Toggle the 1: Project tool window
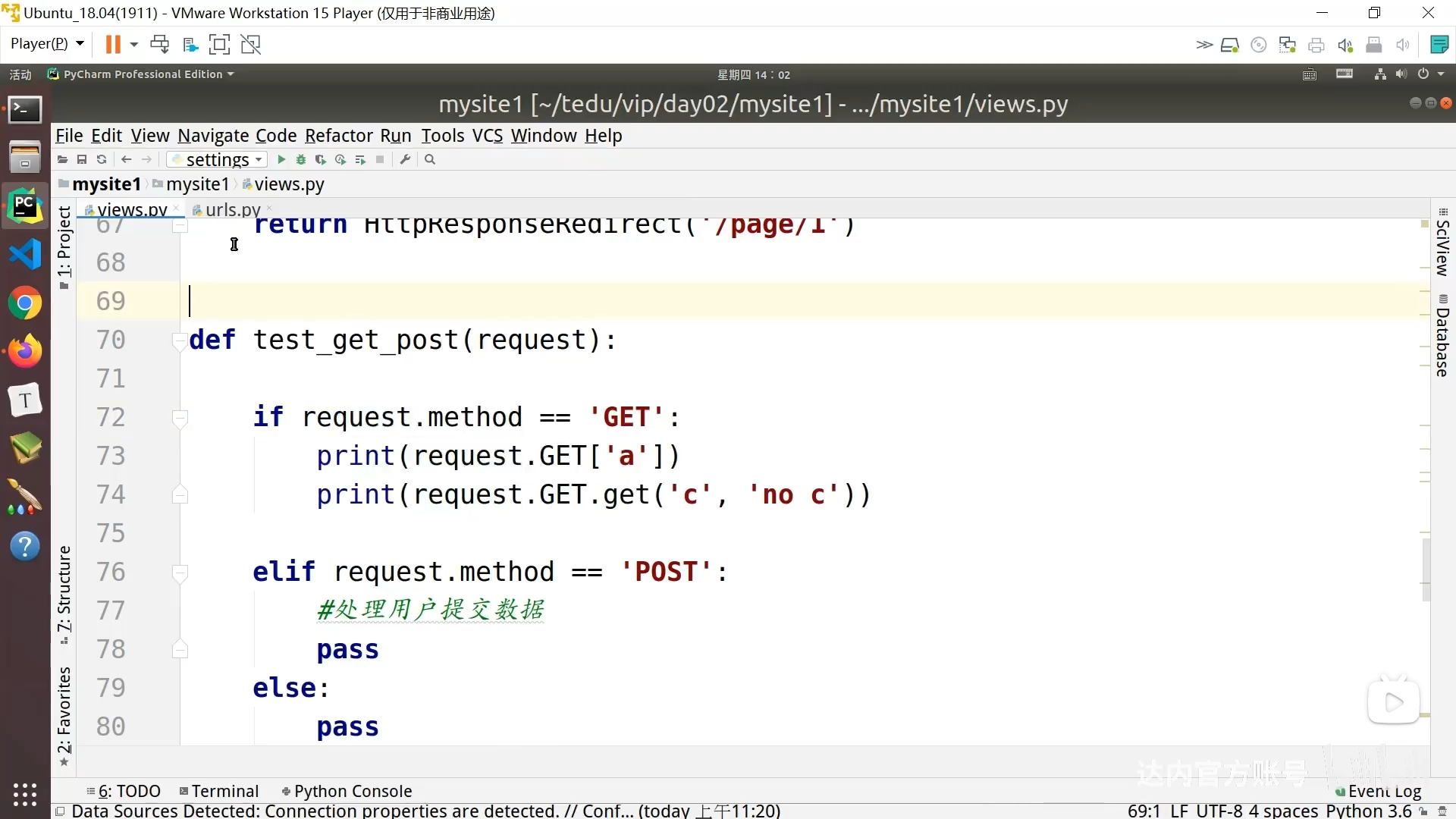The image size is (1456, 819). click(x=64, y=243)
